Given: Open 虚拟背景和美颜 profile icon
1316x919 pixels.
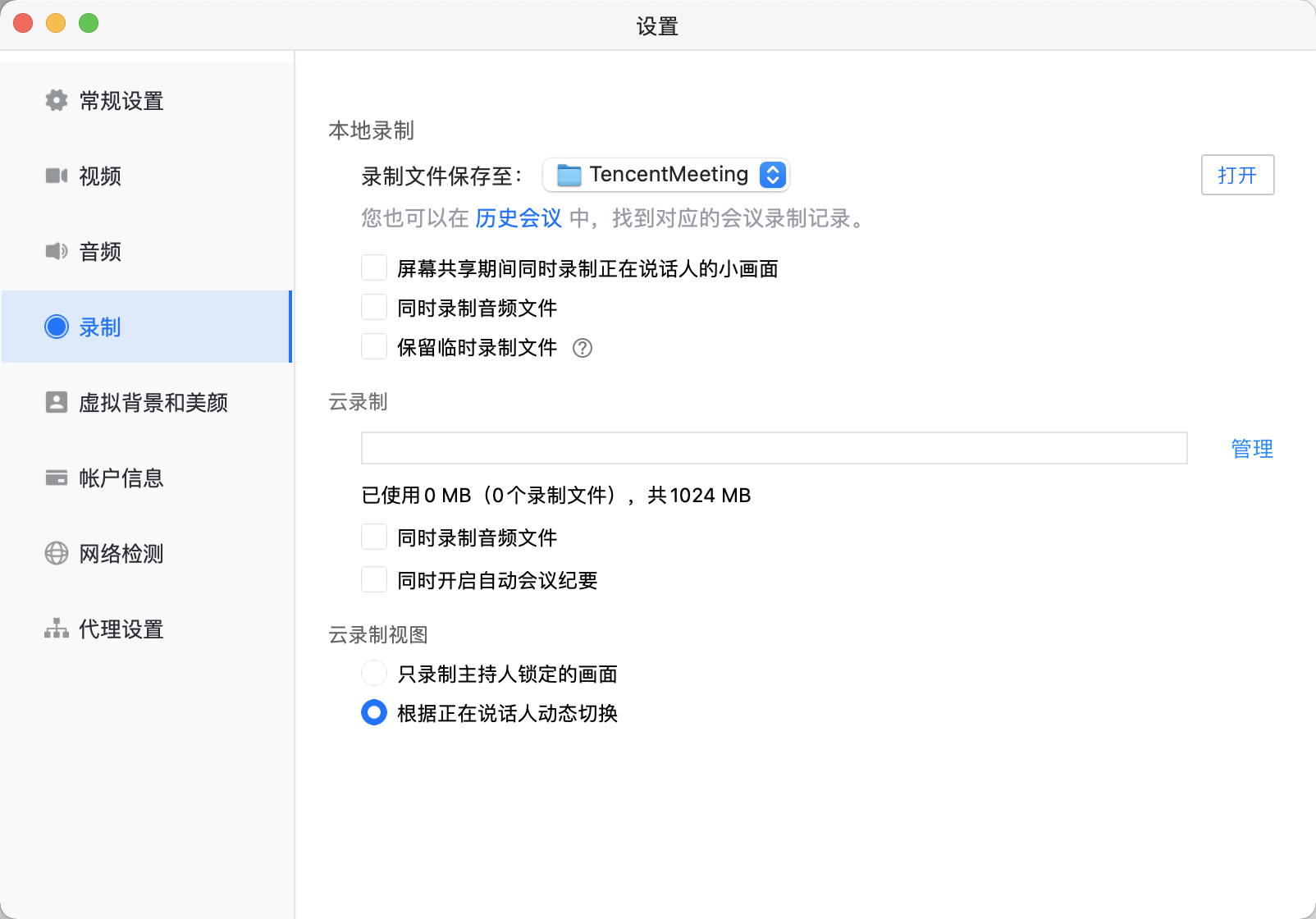Looking at the screenshot, I should 55,402.
